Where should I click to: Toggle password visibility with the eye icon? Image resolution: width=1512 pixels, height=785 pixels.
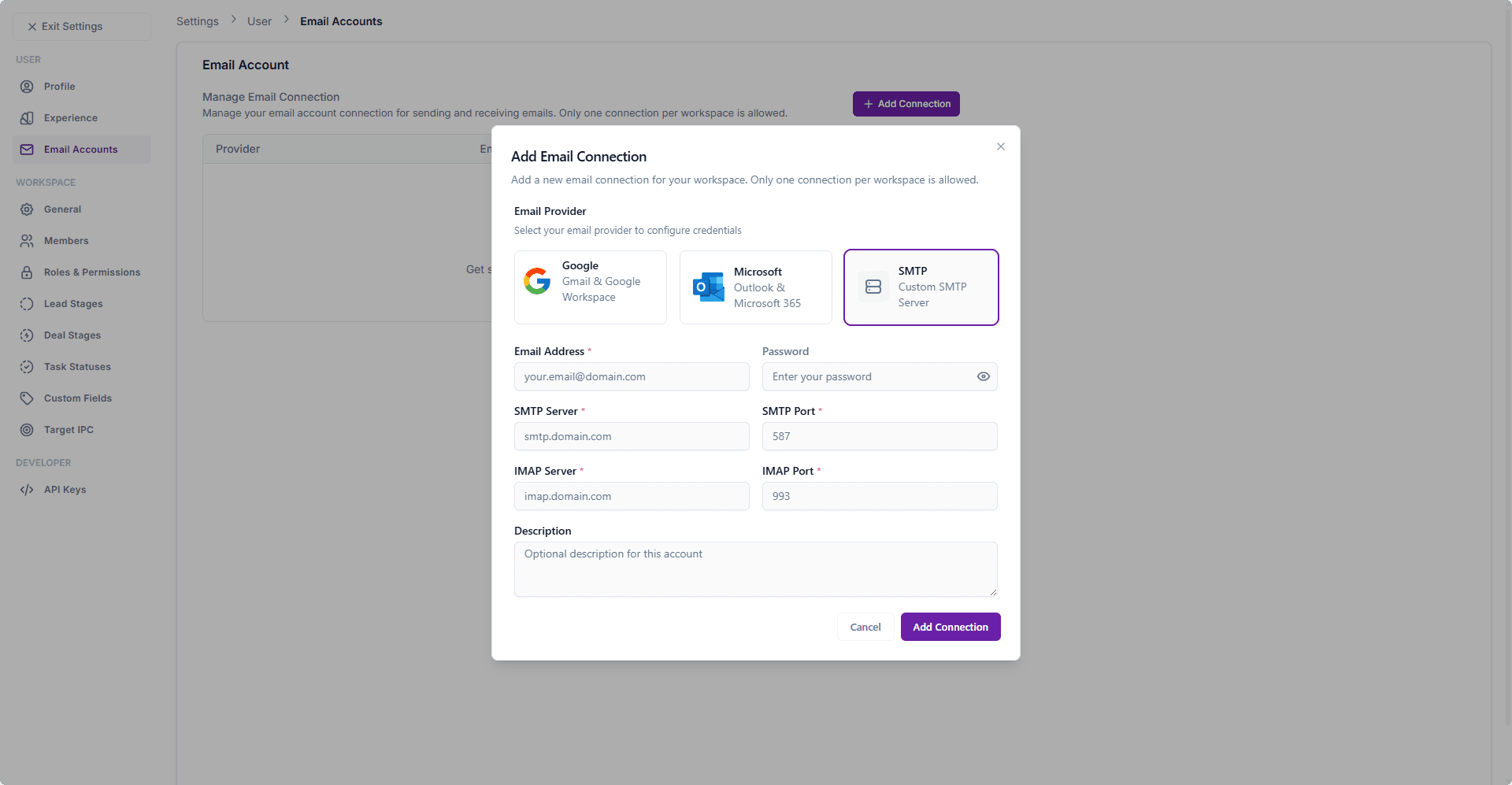click(983, 376)
